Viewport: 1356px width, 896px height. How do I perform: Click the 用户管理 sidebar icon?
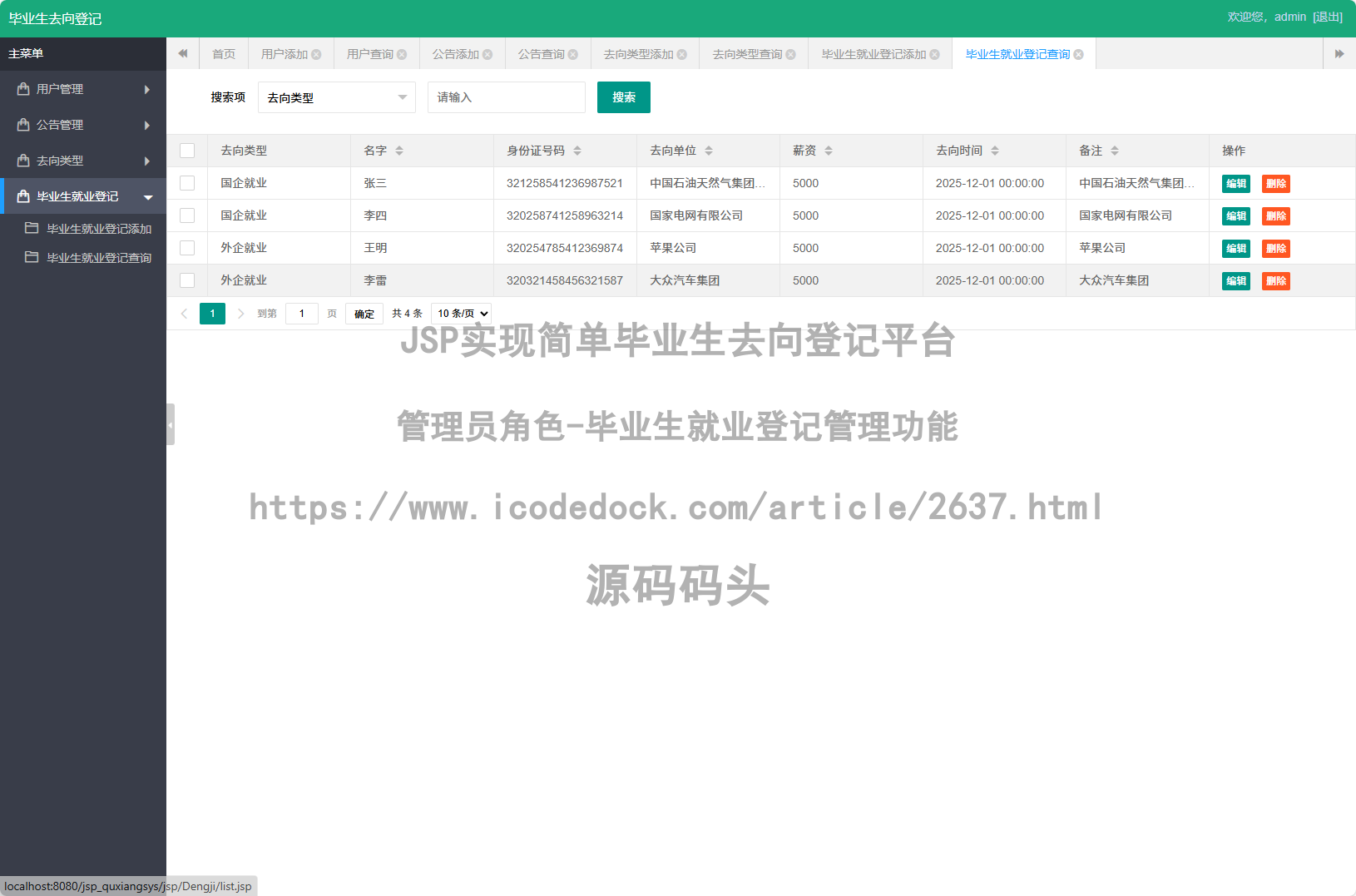[22, 89]
